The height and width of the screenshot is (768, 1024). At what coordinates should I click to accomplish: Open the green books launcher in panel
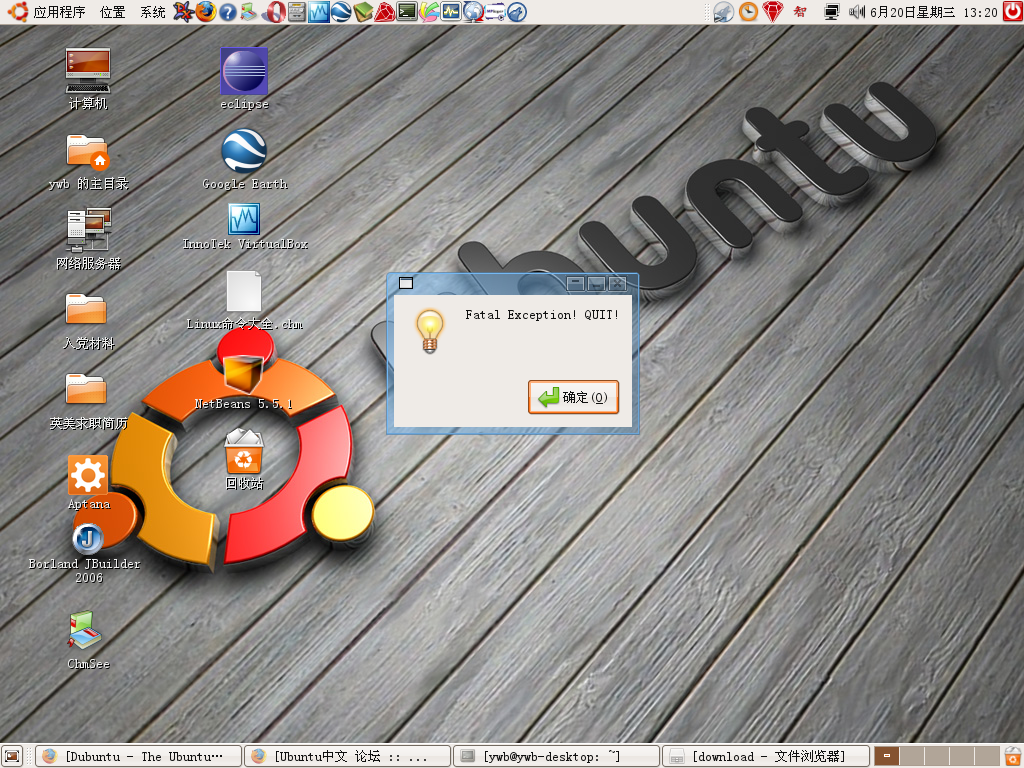coord(363,12)
